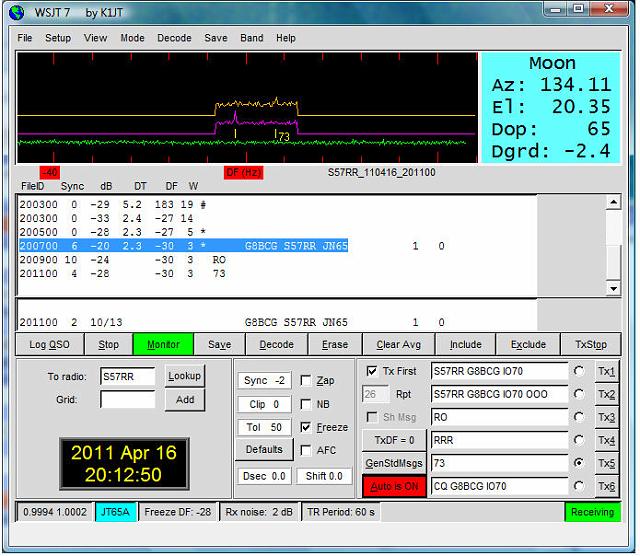Click the Stop button
The width and height of the screenshot is (640, 556).
(x=109, y=345)
